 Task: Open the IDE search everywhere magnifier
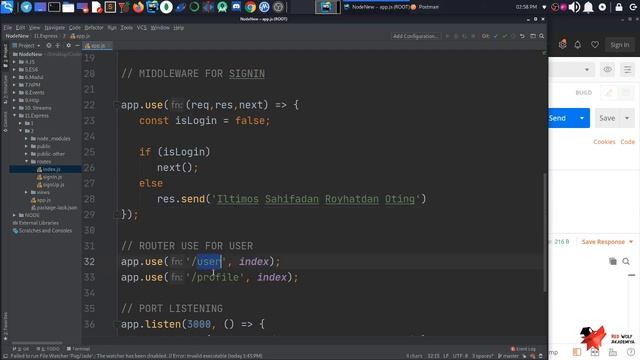542,36
